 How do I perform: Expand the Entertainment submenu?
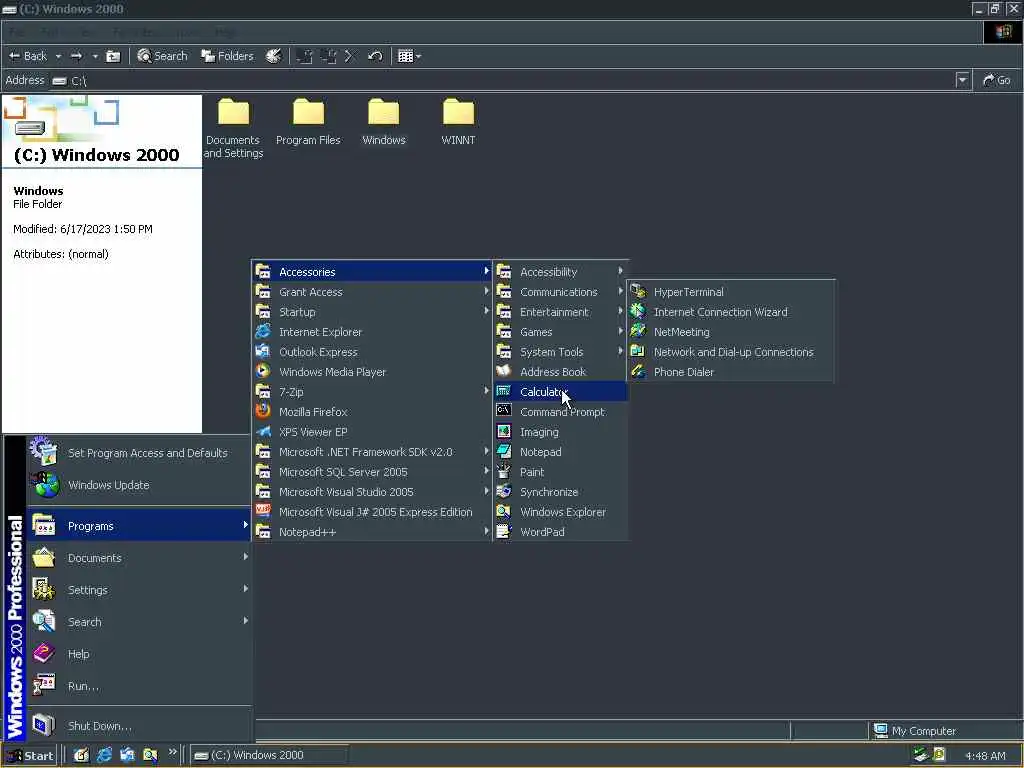(x=560, y=312)
